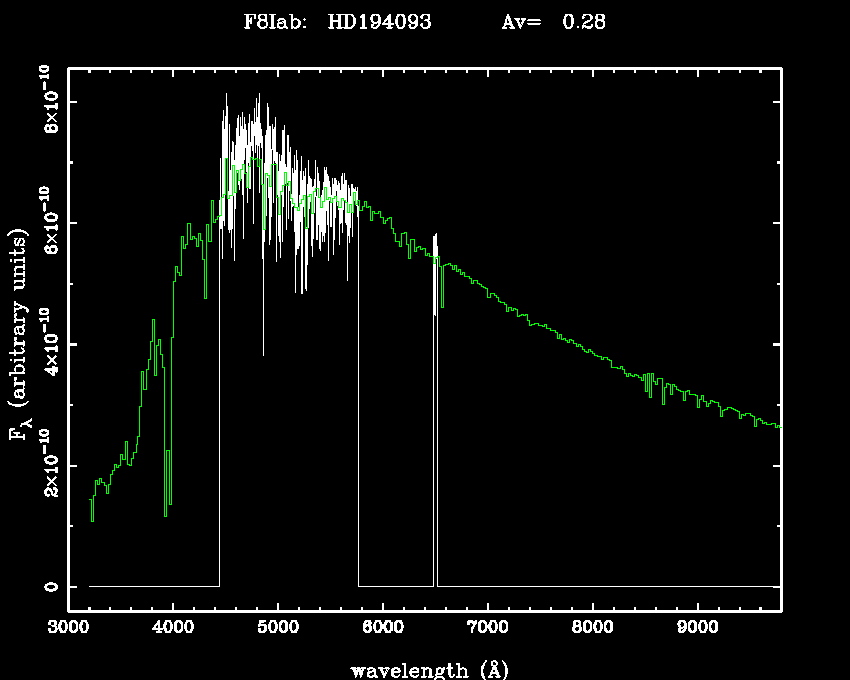Click the star name HD194093 in title
The width and height of the screenshot is (850, 680).
pos(379,23)
